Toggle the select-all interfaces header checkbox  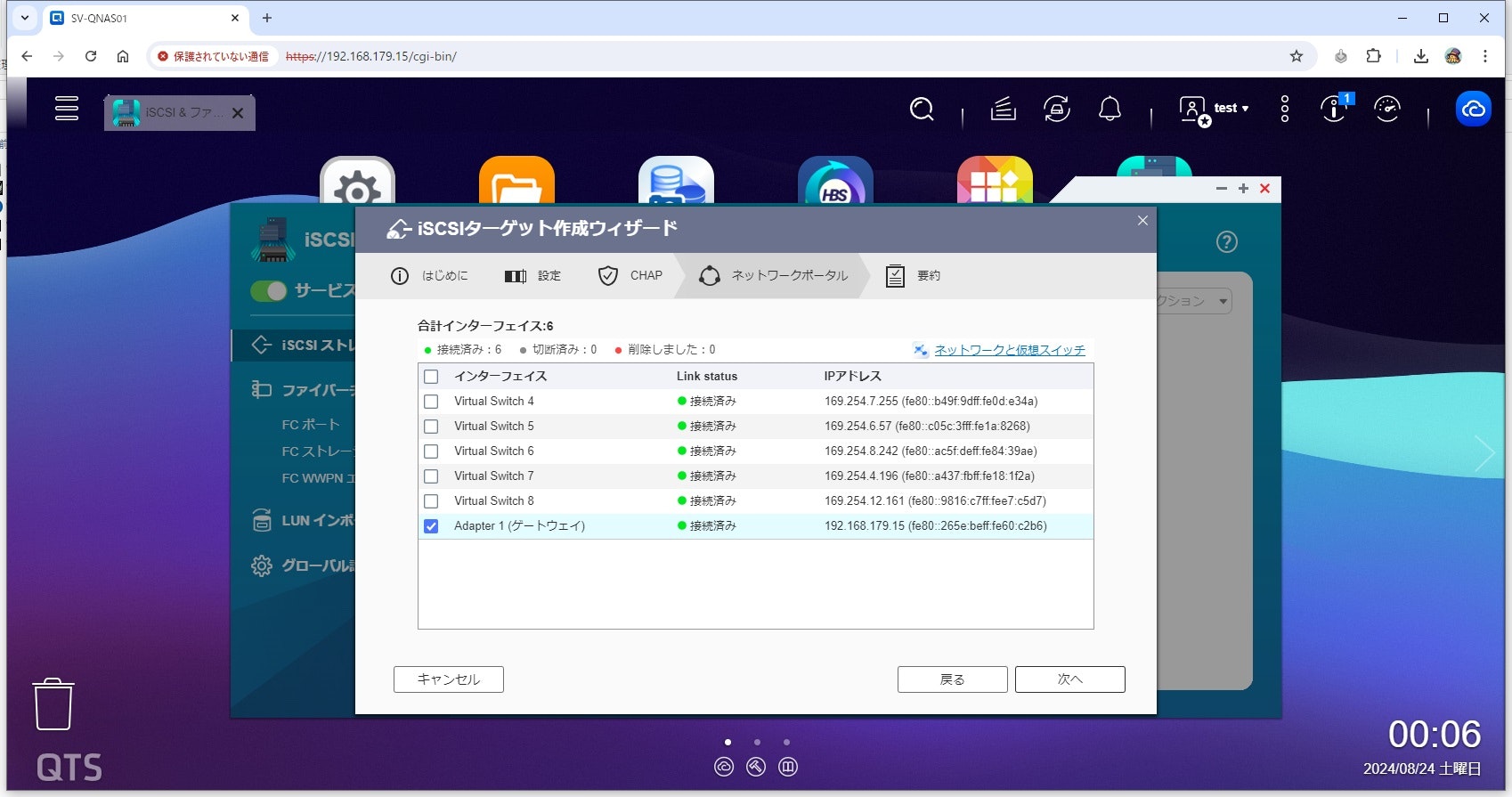(431, 377)
